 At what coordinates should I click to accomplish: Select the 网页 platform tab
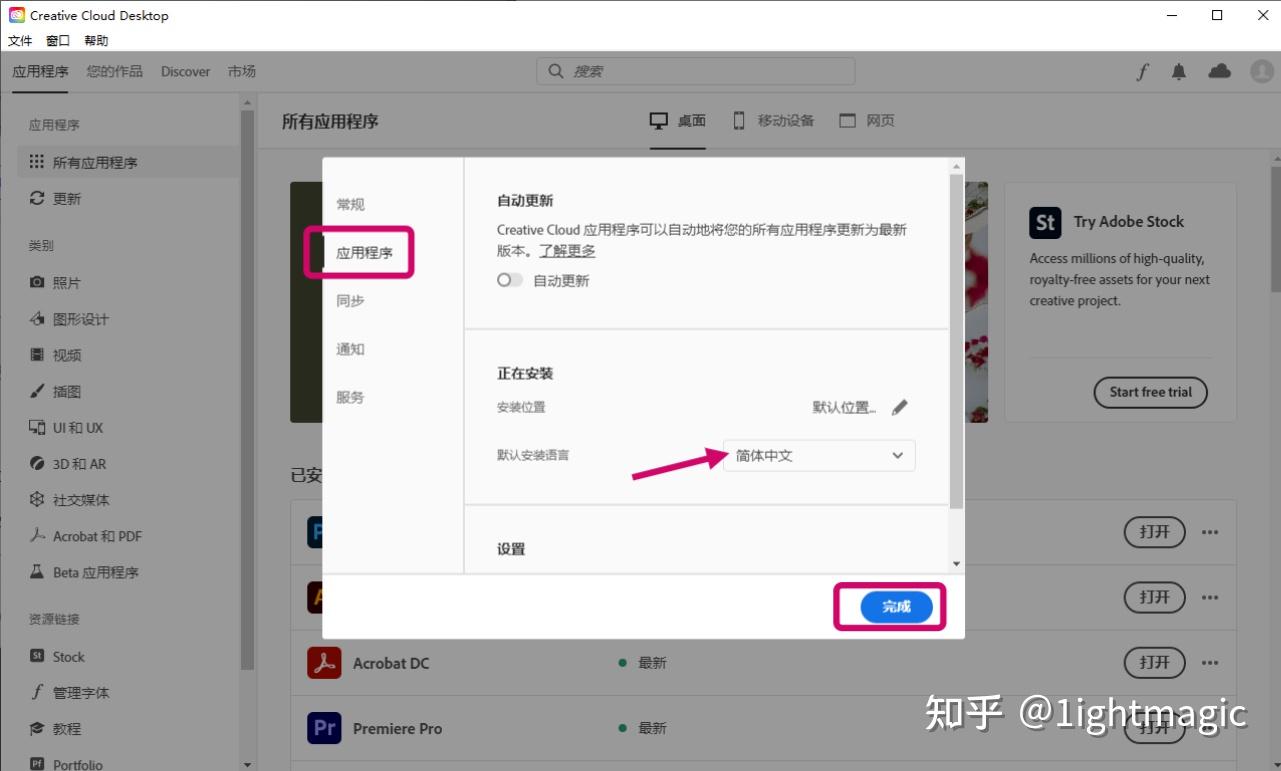(867, 121)
